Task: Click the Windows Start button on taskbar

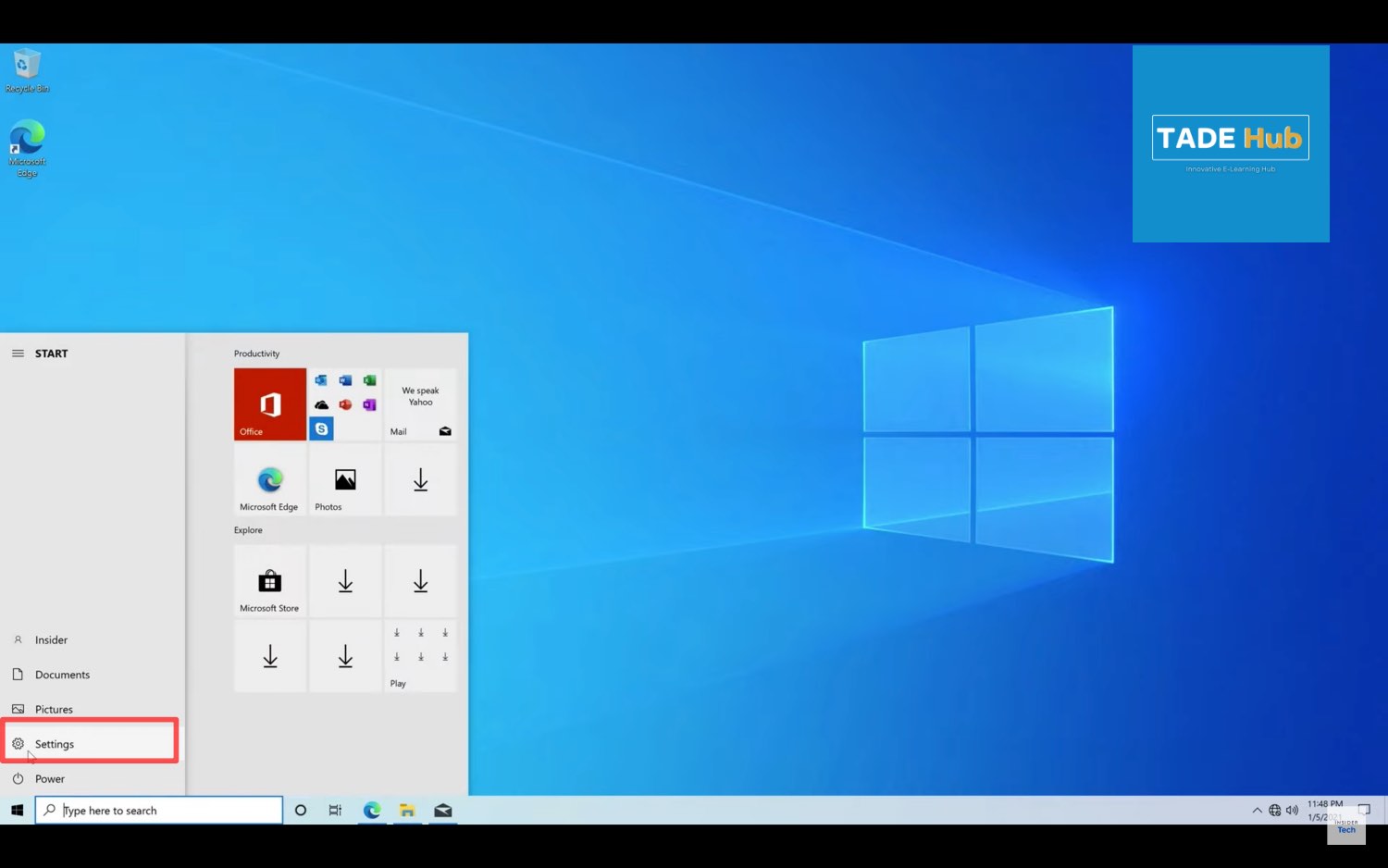Action: click(17, 811)
